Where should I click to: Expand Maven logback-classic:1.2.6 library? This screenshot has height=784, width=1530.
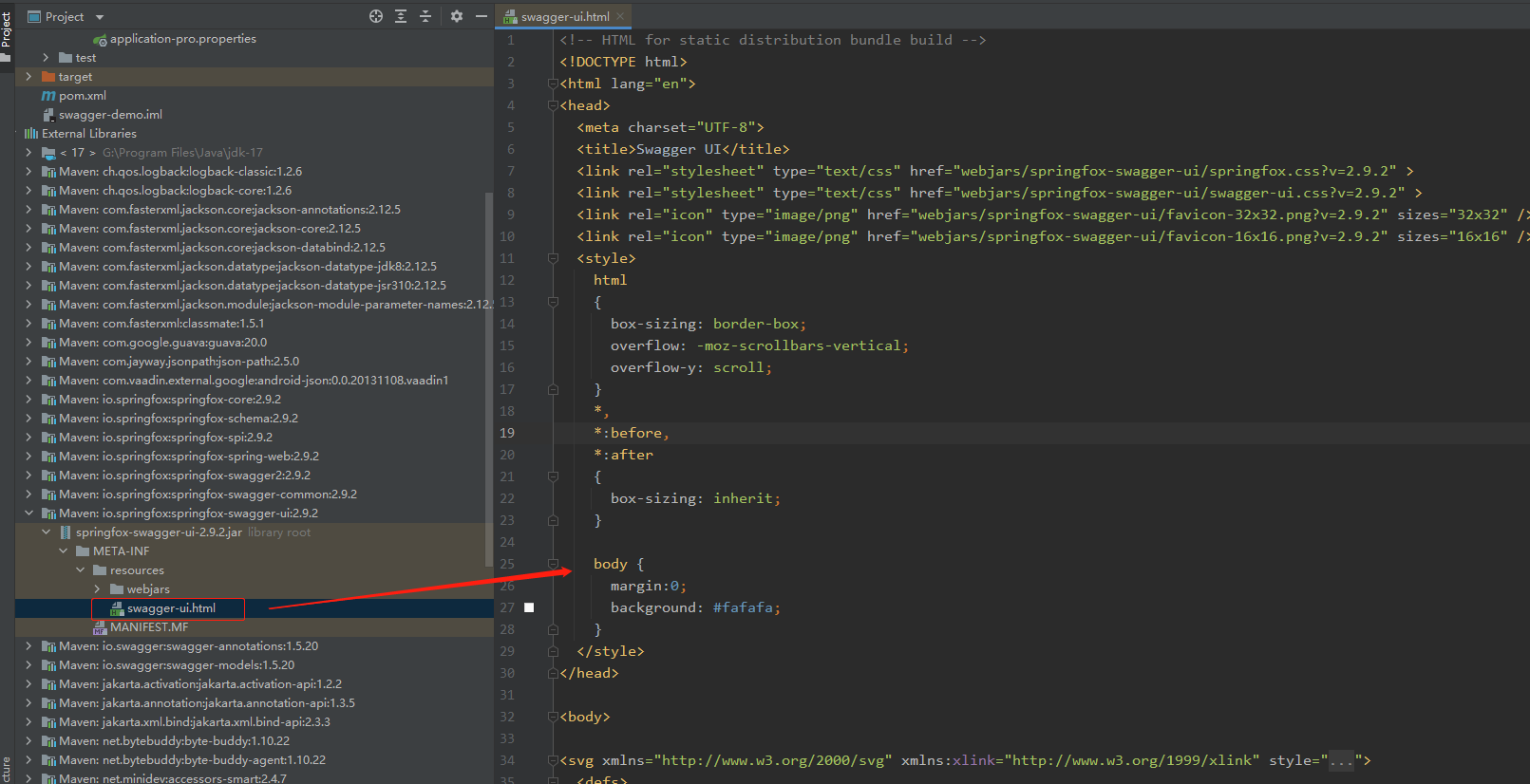point(28,172)
